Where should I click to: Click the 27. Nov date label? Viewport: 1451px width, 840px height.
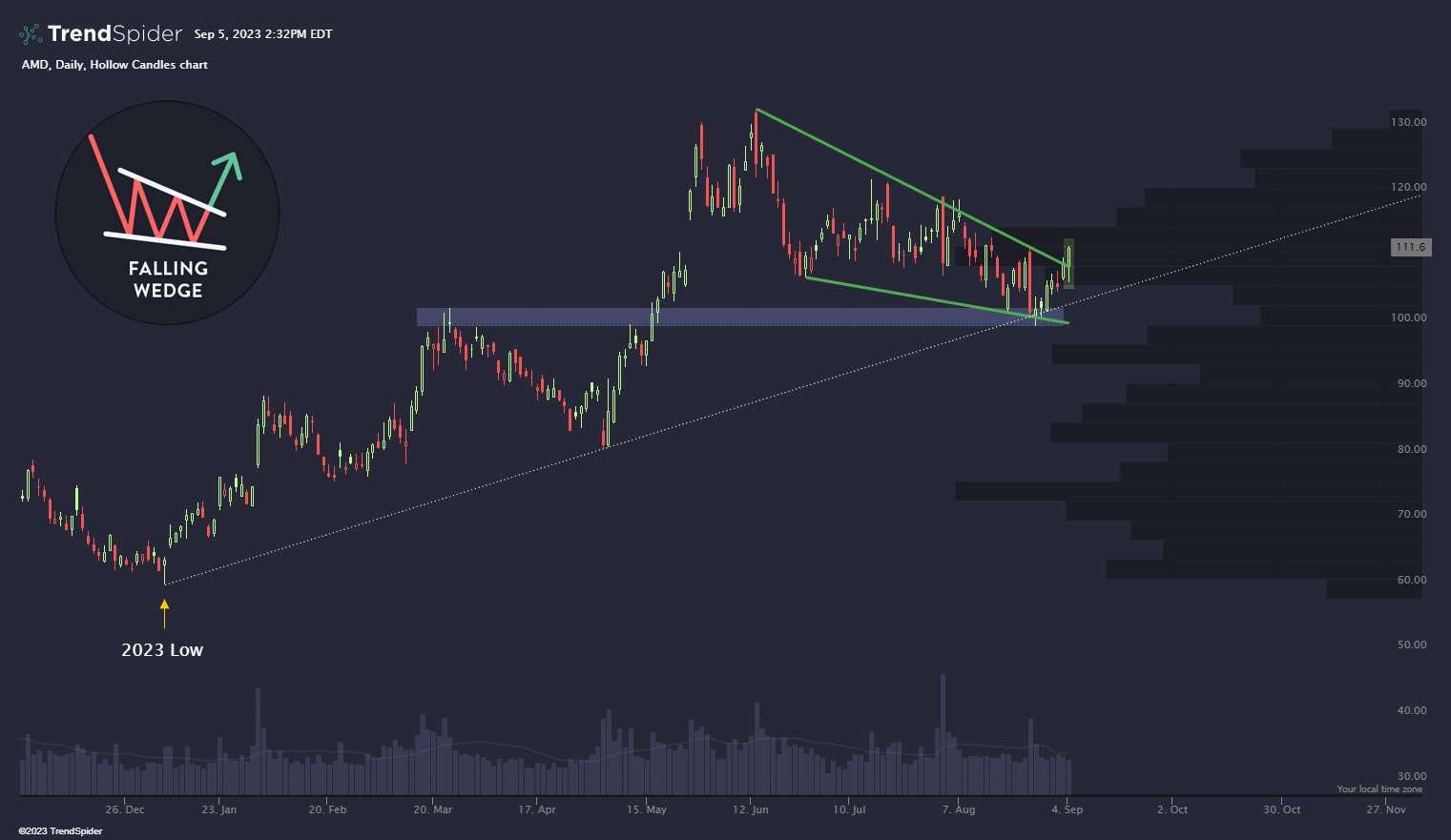coord(1386,809)
